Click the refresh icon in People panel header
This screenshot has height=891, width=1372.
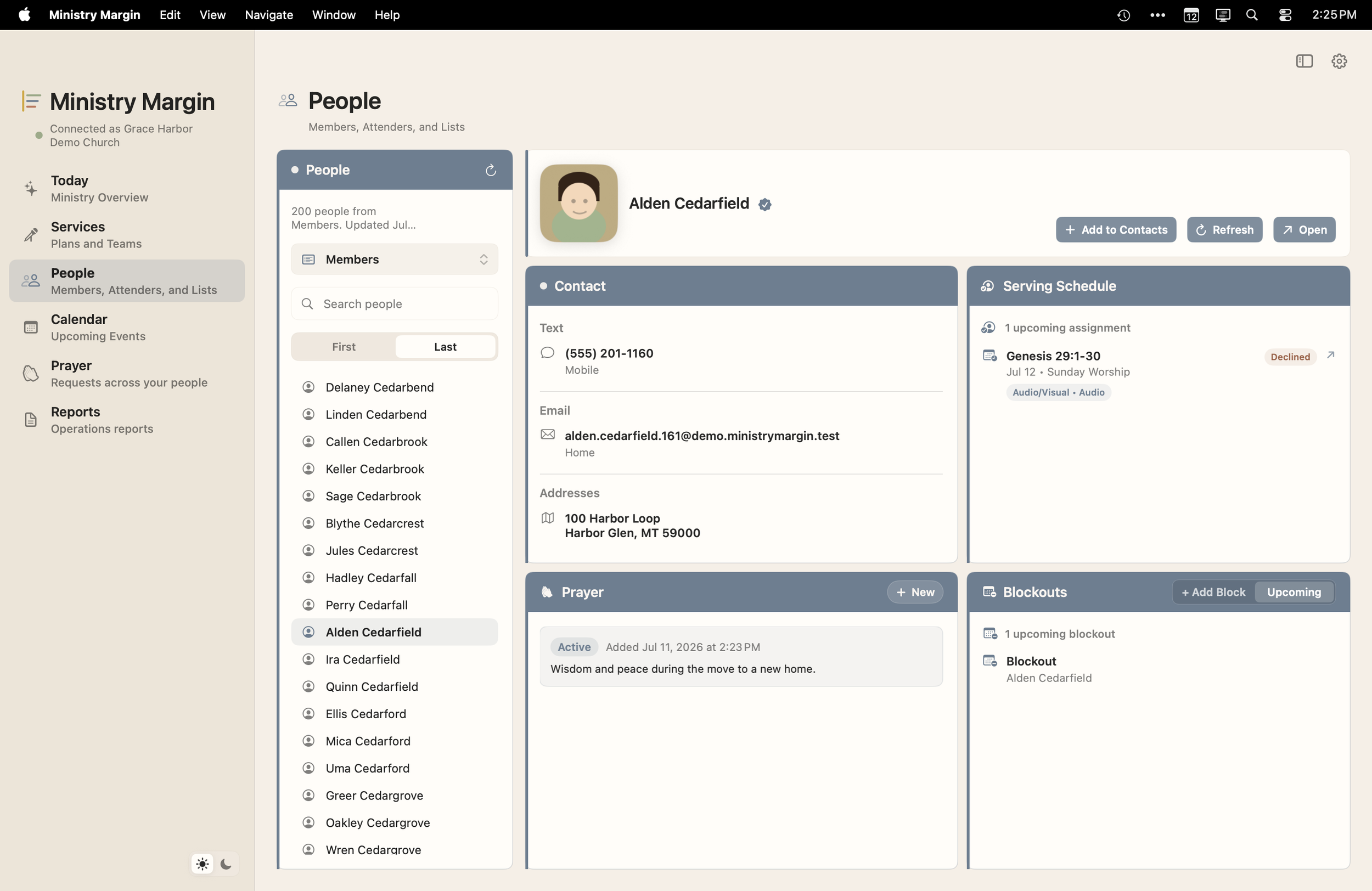tap(491, 170)
